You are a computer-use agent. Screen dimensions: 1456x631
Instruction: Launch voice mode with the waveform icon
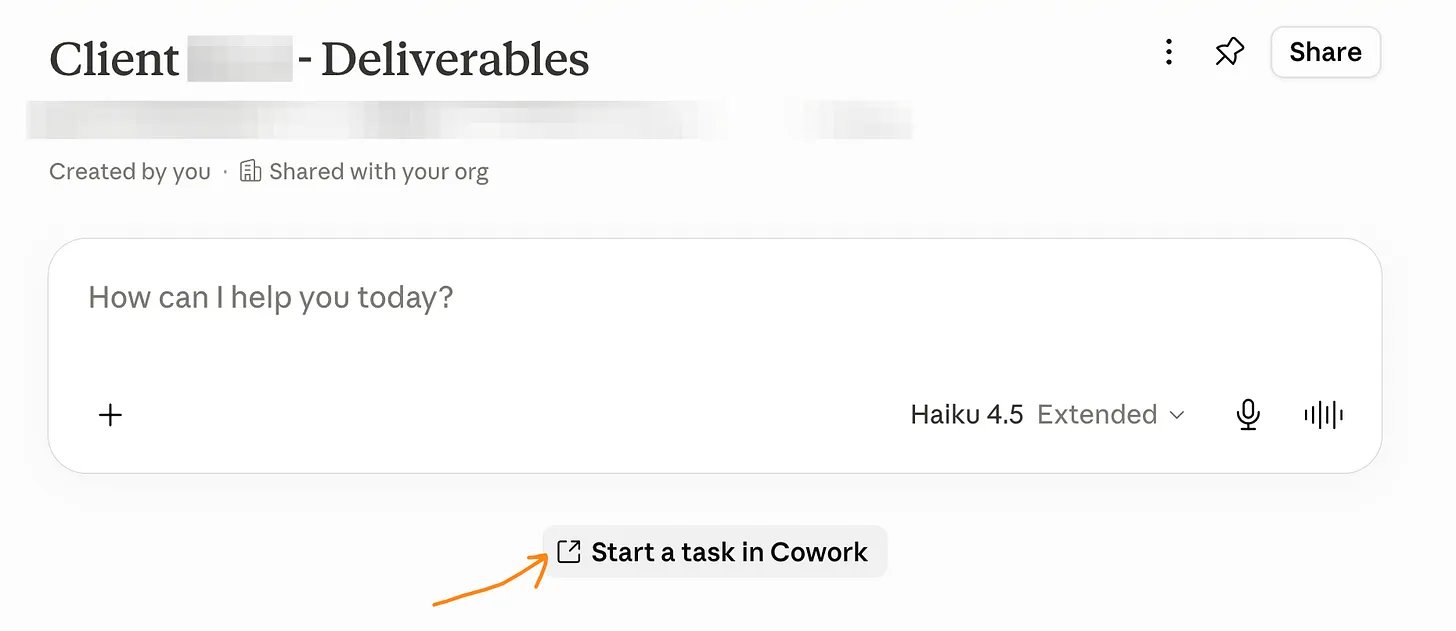click(1324, 414)
